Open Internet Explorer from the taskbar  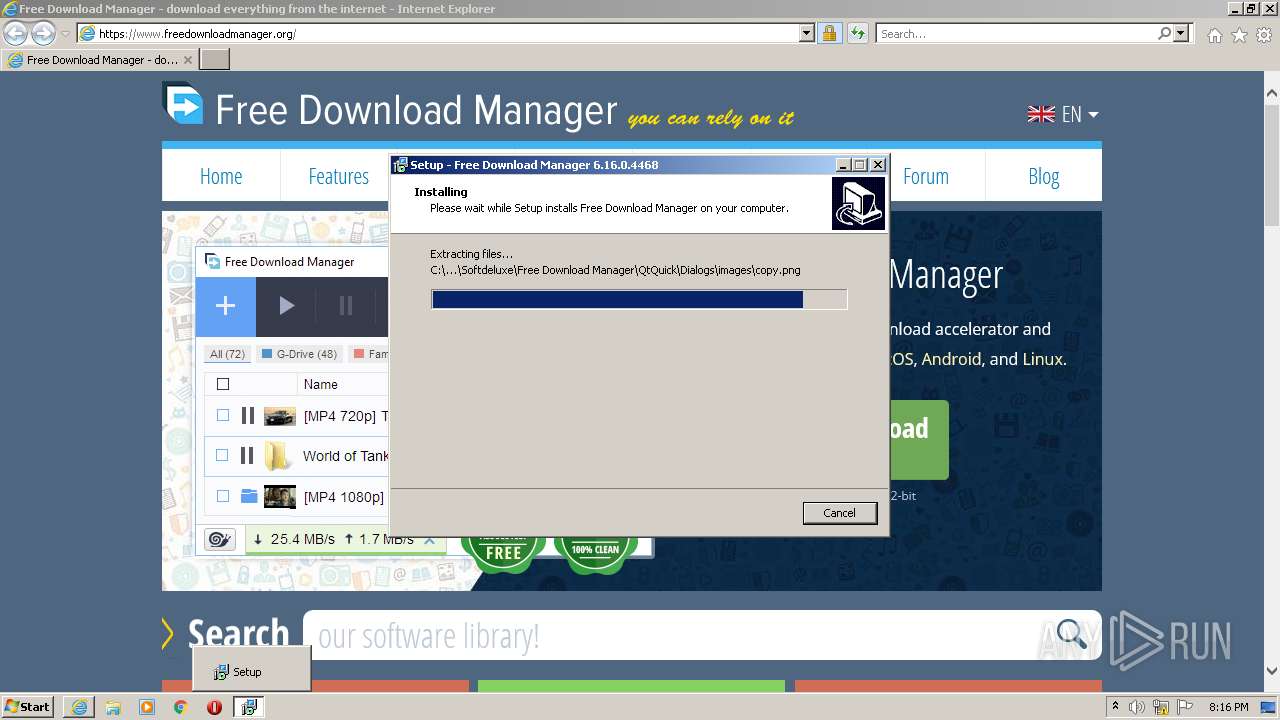point(79,707)
